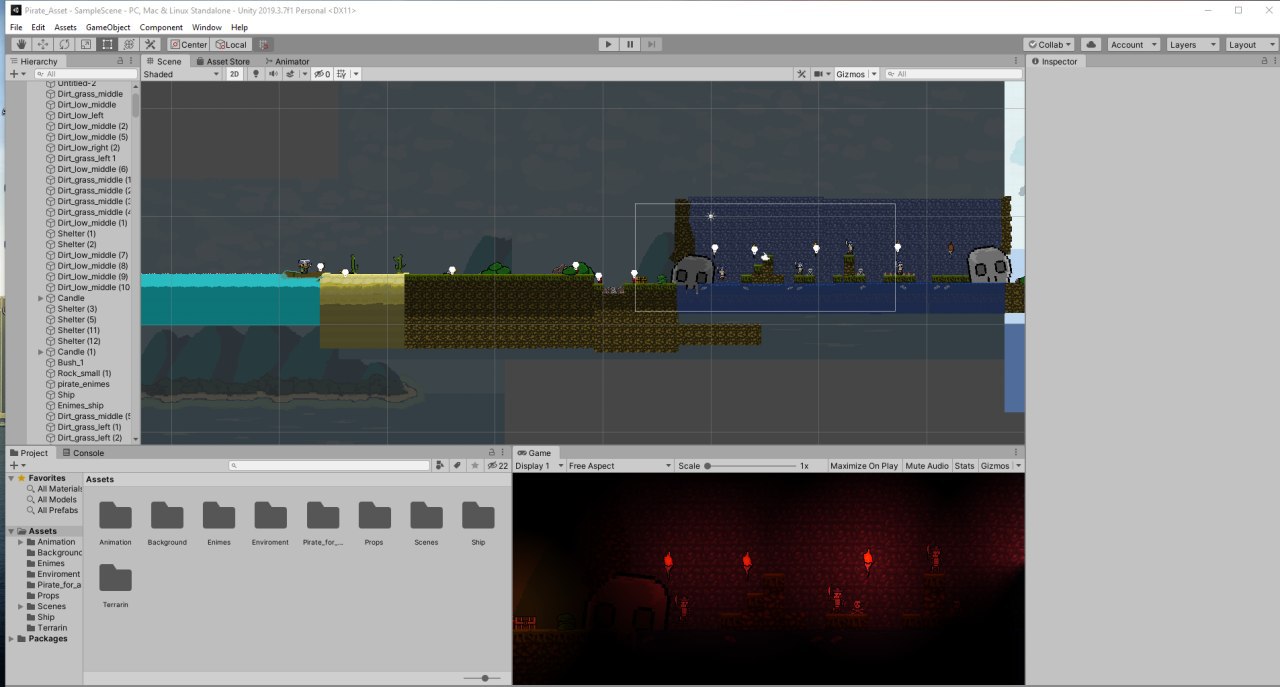Open the GameObject menu
Viewport: 1280px width, 687px height.
click(x=107, y=27)
